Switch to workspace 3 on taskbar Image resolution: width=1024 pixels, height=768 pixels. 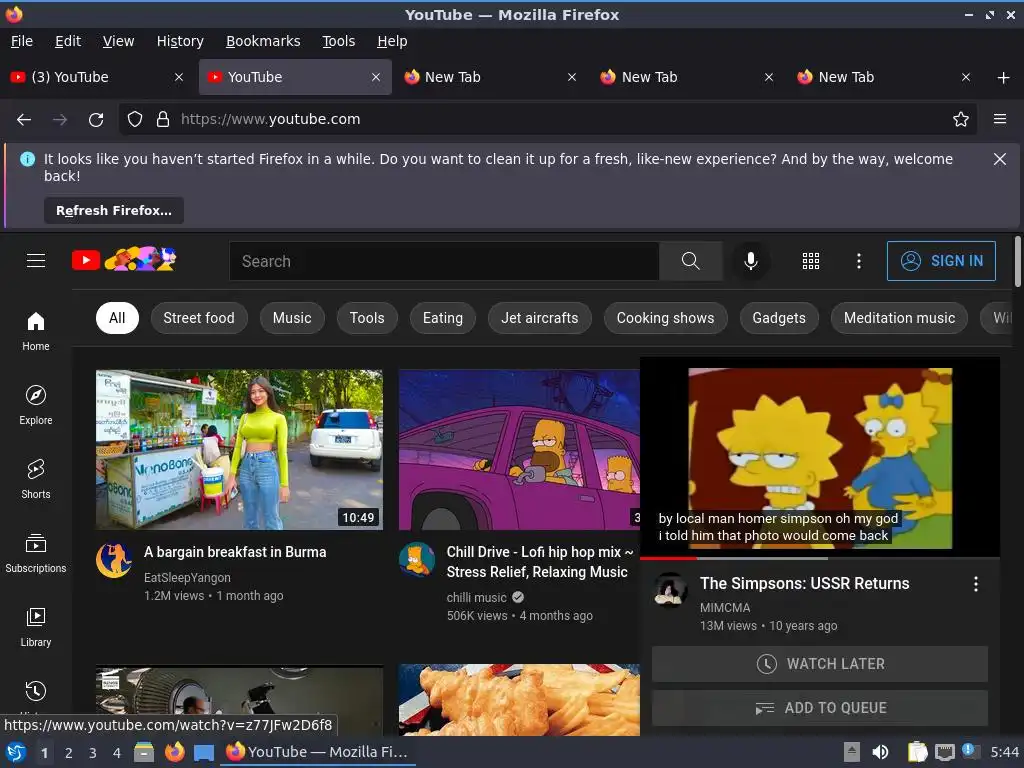(x=93, y=753)
